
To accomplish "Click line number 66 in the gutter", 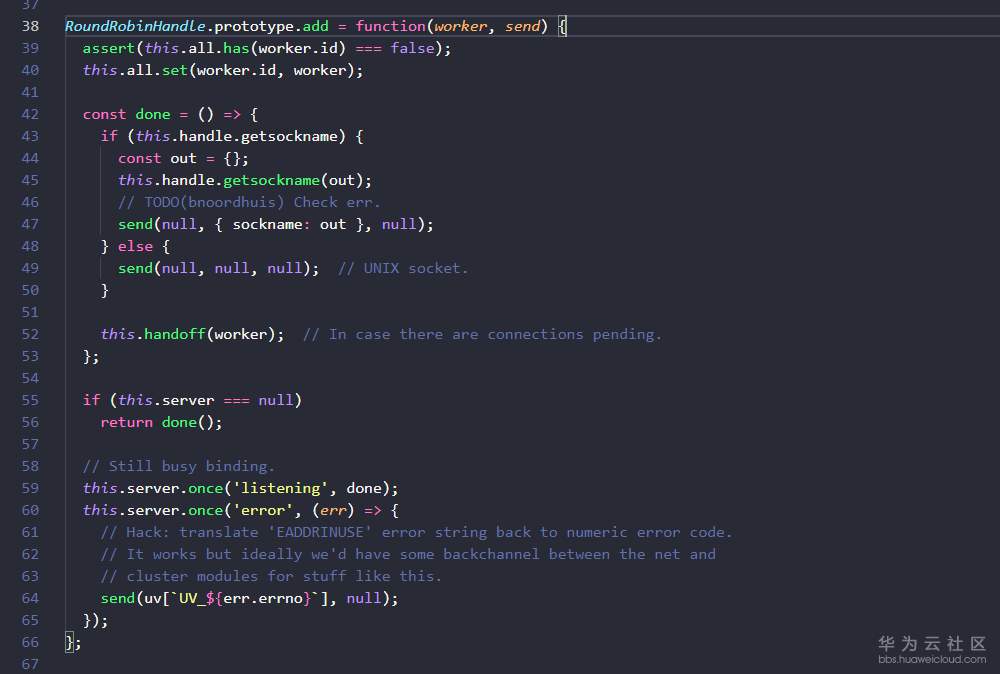I will (30, 642).
